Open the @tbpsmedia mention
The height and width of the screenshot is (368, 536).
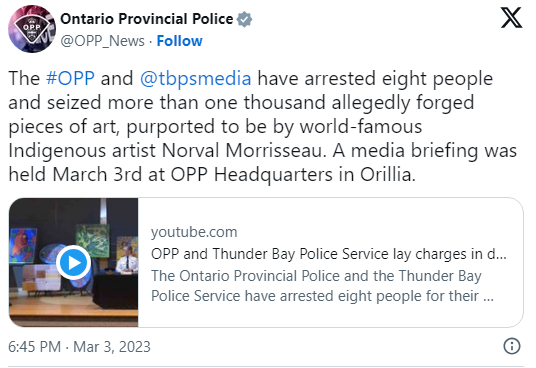tap(196, 79)
